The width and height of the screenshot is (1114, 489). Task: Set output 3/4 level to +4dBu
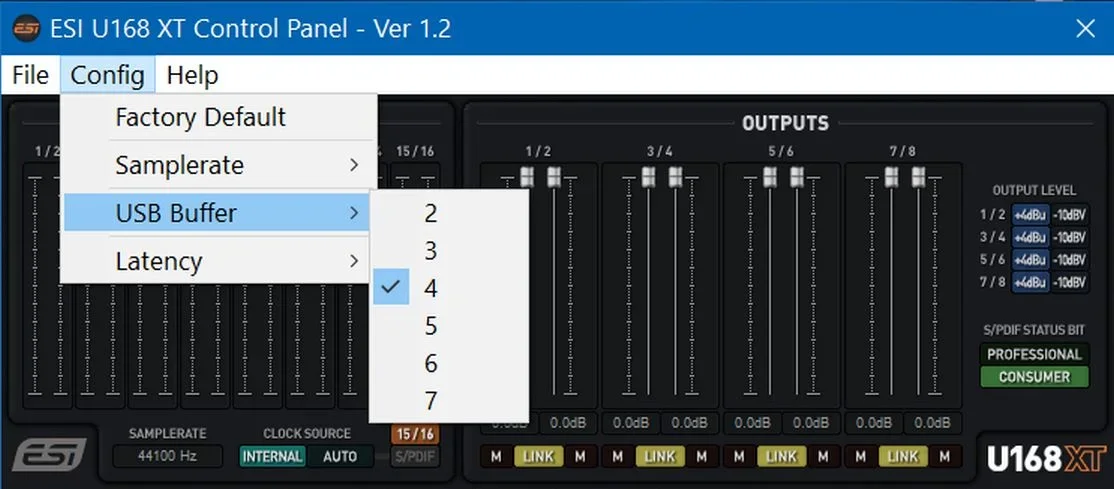click(x=1030, y=237)
